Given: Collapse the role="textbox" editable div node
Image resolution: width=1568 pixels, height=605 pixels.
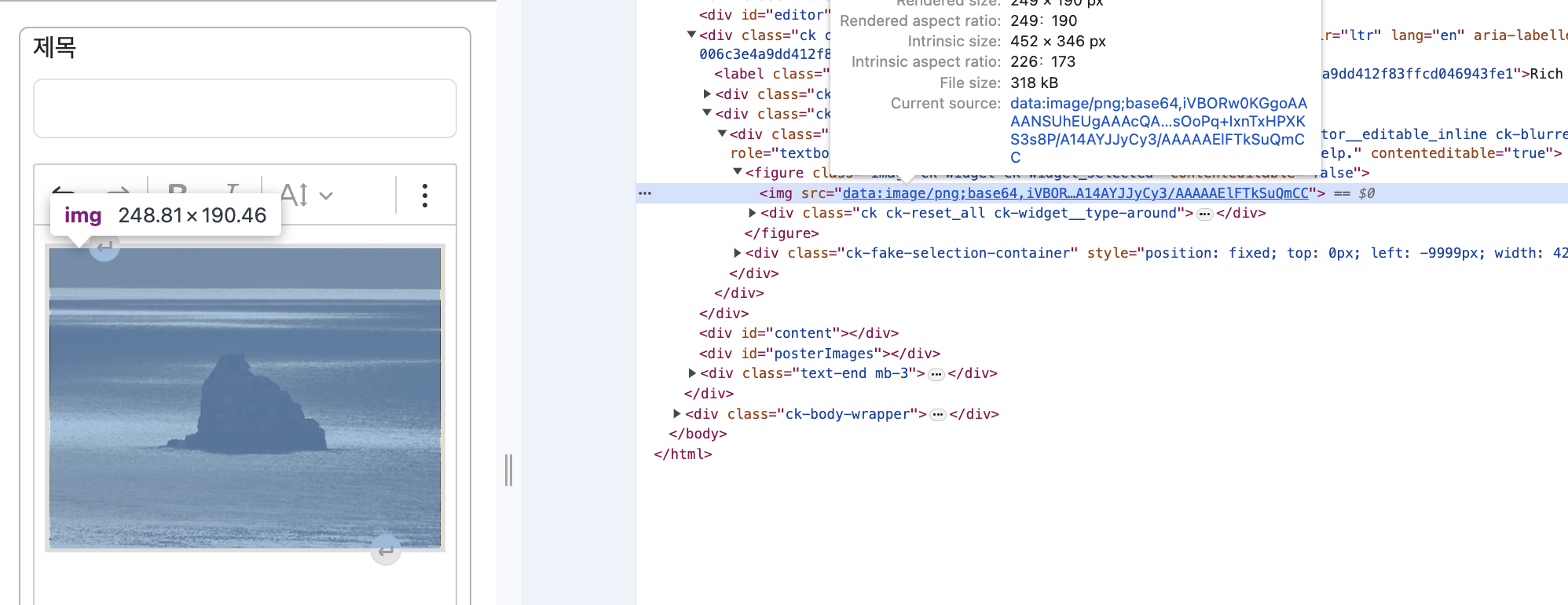Looking at the screenshot, I should pos(722,134).
